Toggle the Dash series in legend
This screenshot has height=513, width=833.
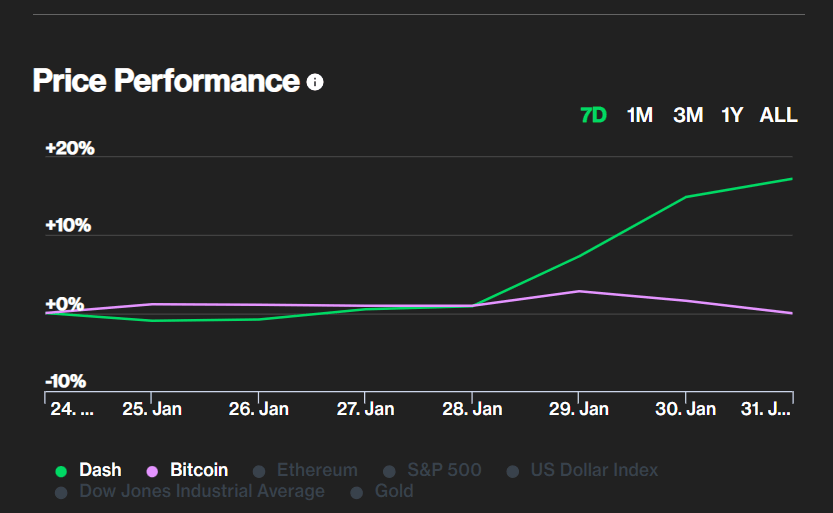pos(100,470)
